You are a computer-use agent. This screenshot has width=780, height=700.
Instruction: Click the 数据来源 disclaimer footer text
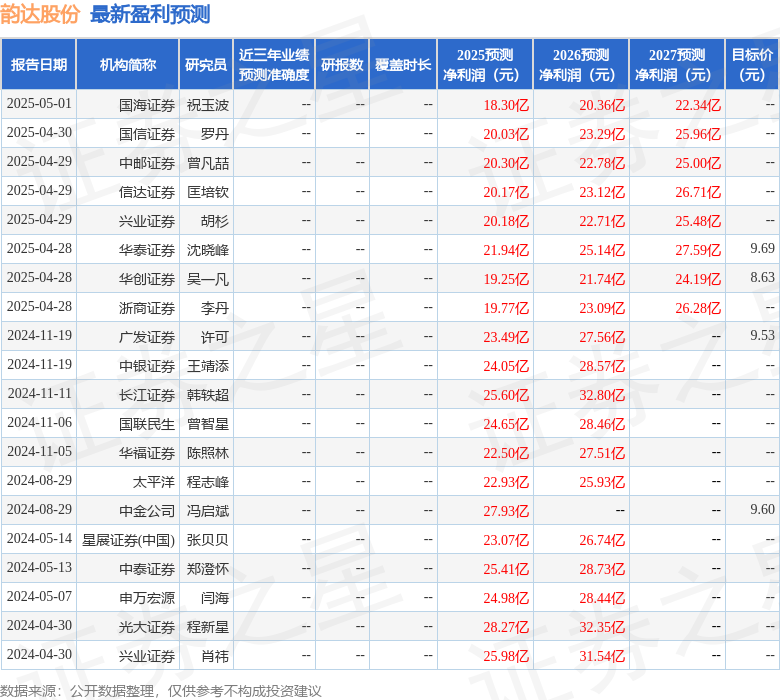[x=161, y=691]
